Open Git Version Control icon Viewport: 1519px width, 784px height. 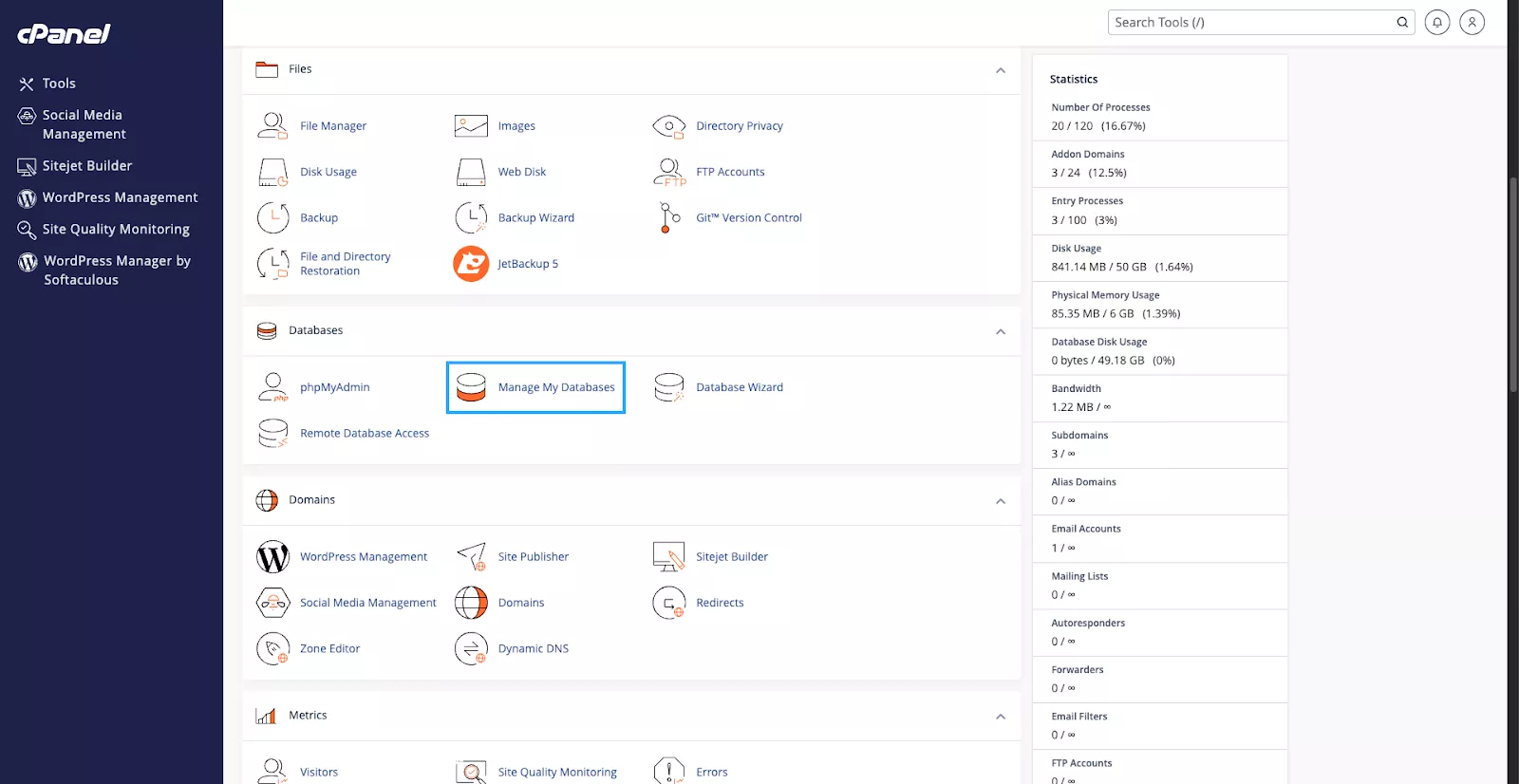pyautogui.click(x=669, y=217)
